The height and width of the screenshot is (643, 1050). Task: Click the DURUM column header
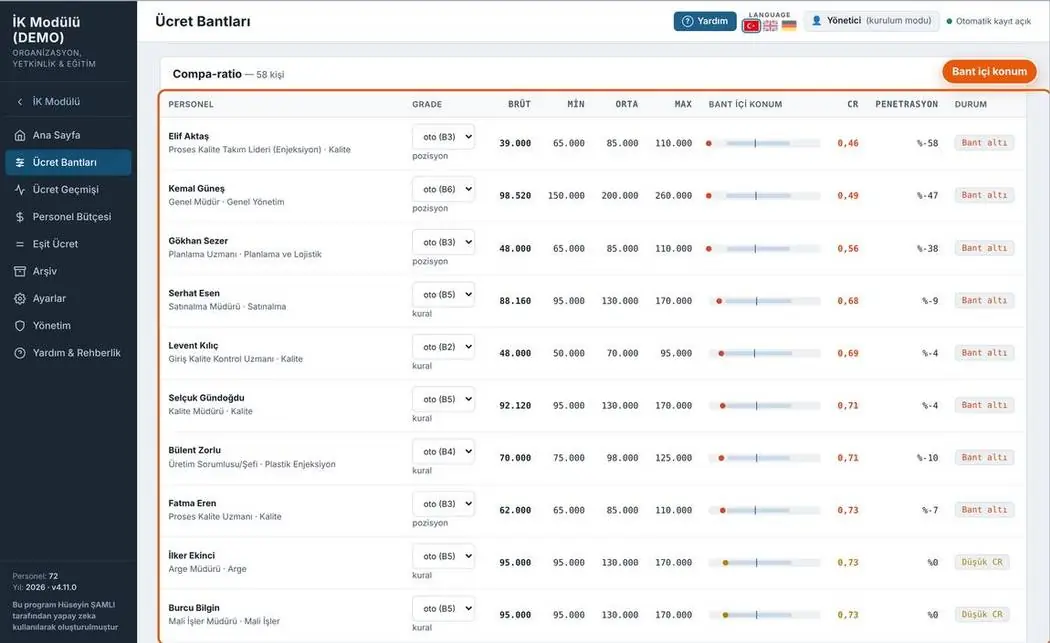click(970, 104)
